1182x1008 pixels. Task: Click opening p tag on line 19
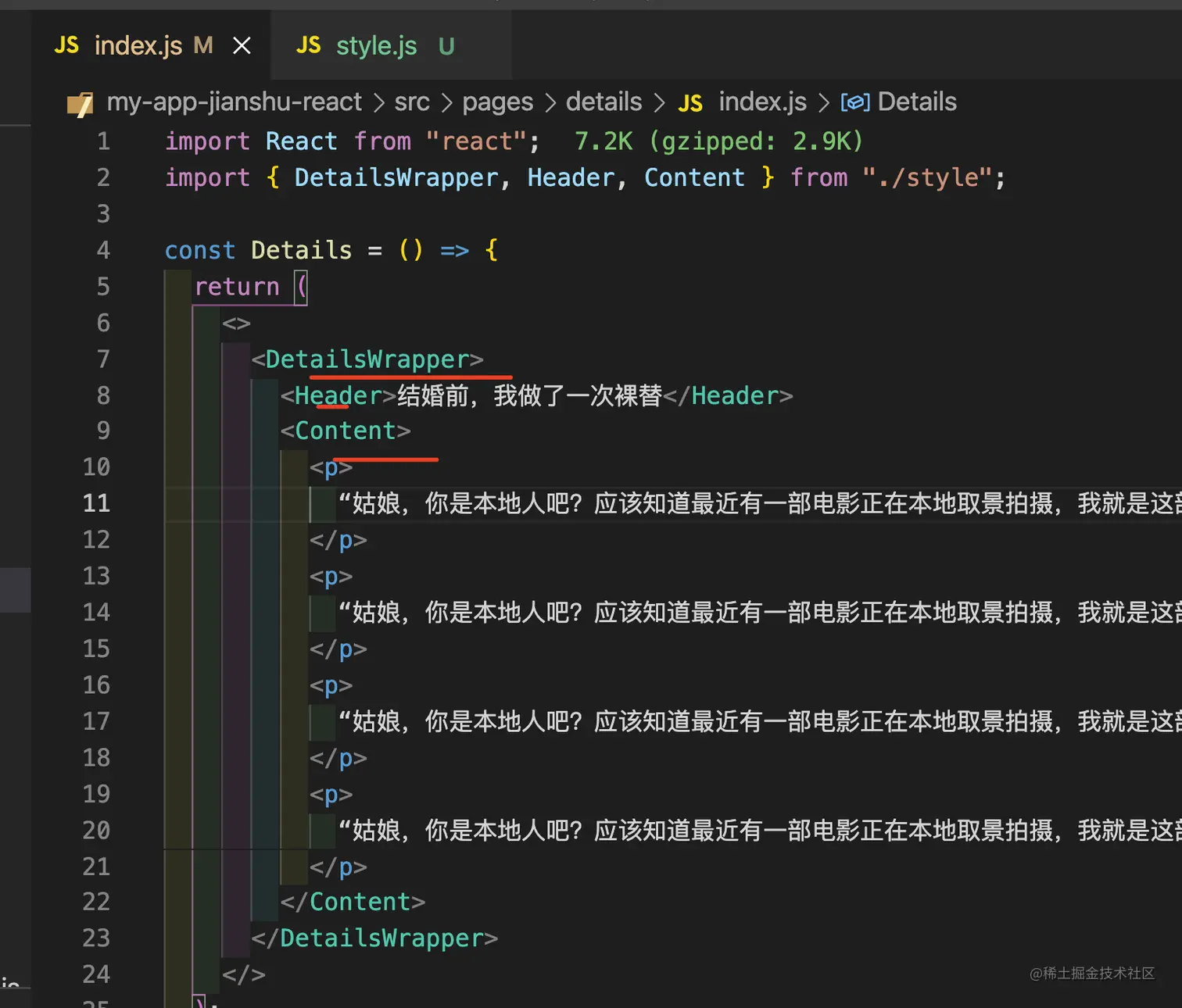click(x=331, y=795)
